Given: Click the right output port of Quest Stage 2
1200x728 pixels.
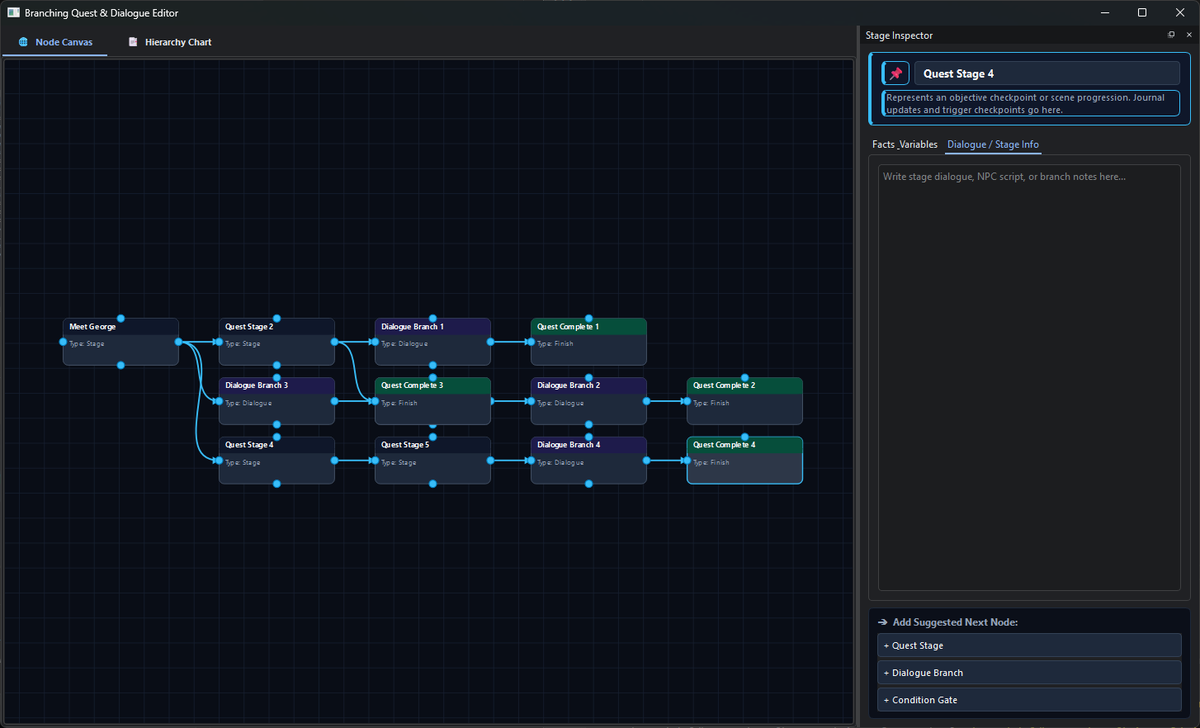Looking at the screenshot, I should (x=334, y=342).
